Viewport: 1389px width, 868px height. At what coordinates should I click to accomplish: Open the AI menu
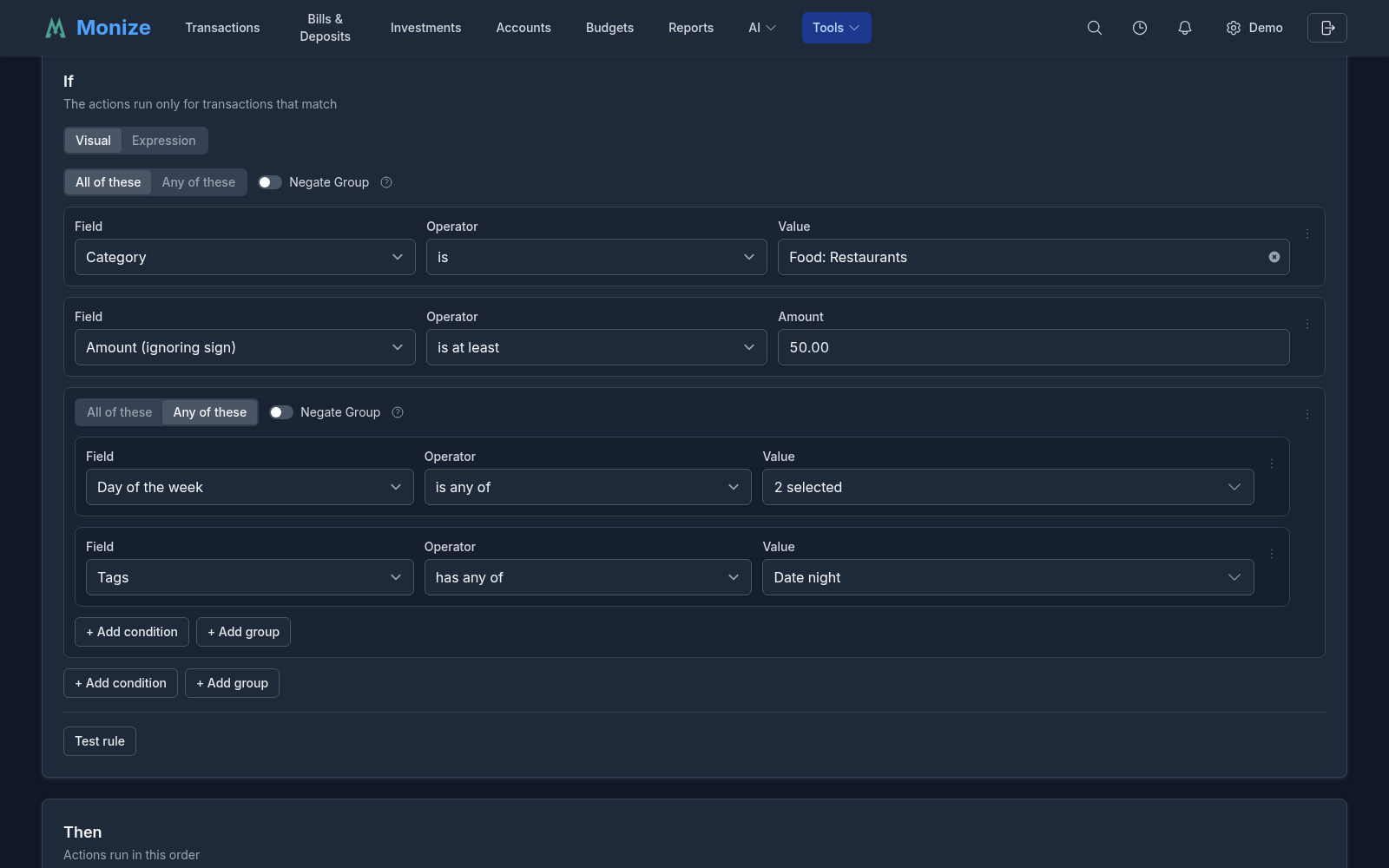[762, 28]
